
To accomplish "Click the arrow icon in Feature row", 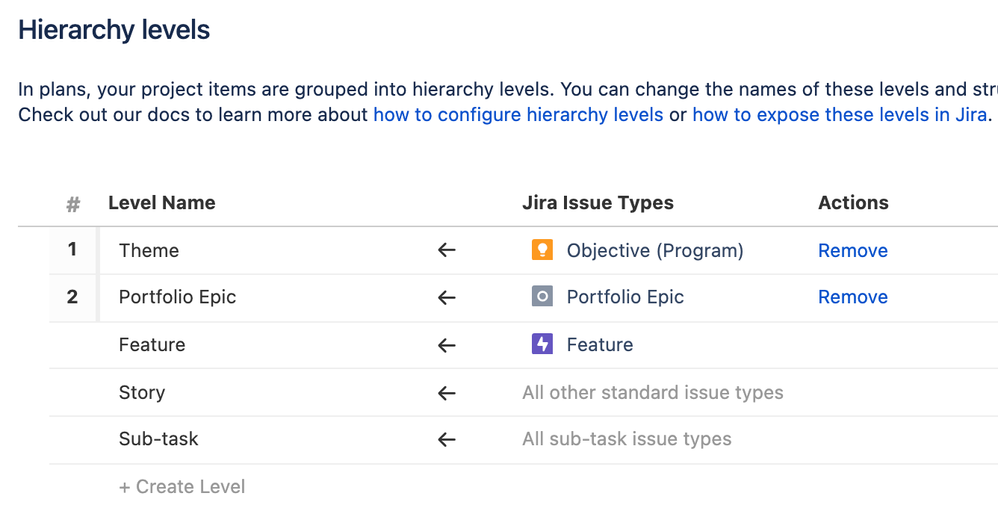I will [447, 345].
